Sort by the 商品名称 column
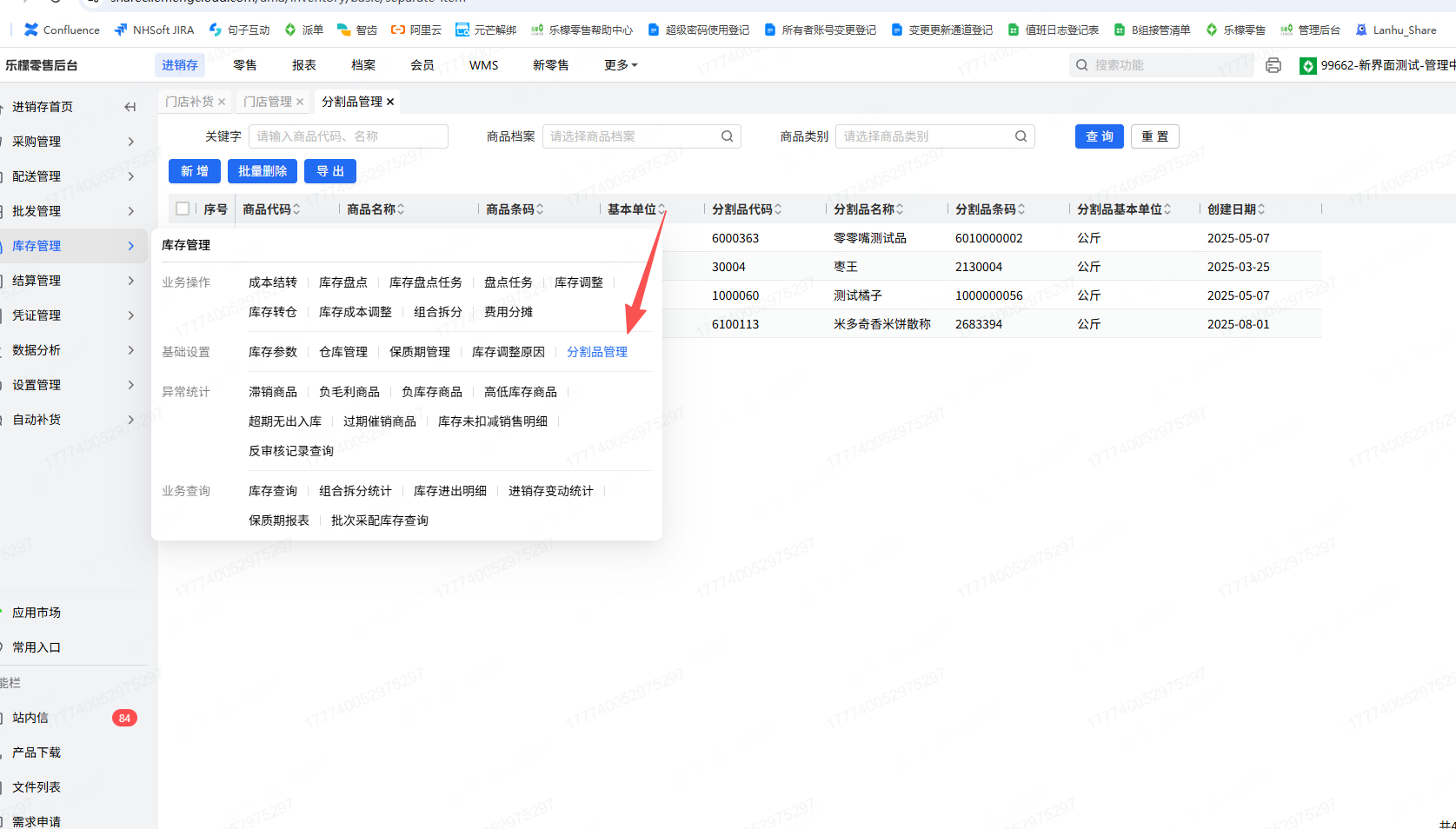 coord(401,209)
